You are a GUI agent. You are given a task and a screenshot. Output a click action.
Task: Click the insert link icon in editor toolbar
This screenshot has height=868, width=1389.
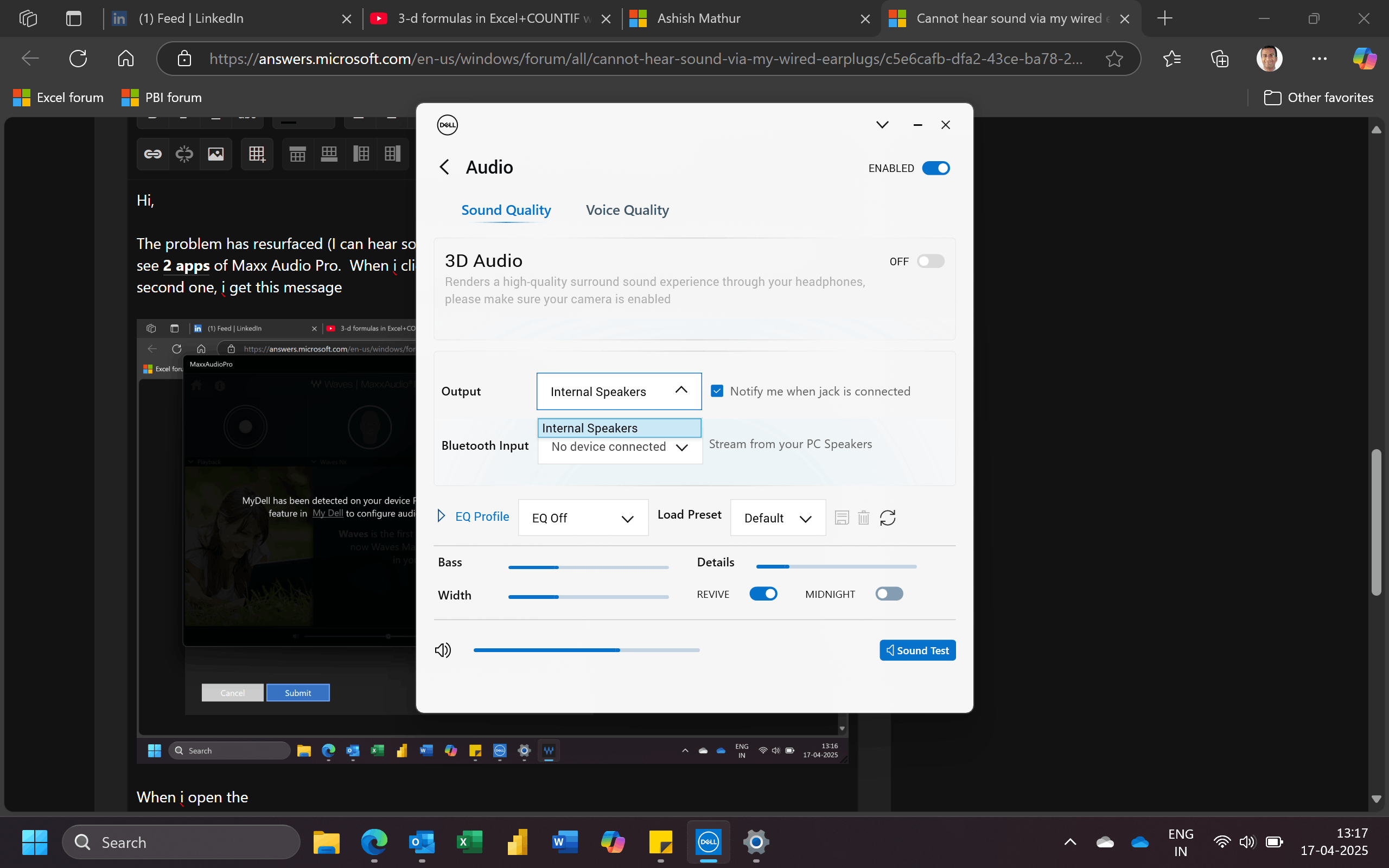click(x=152, y=154)
